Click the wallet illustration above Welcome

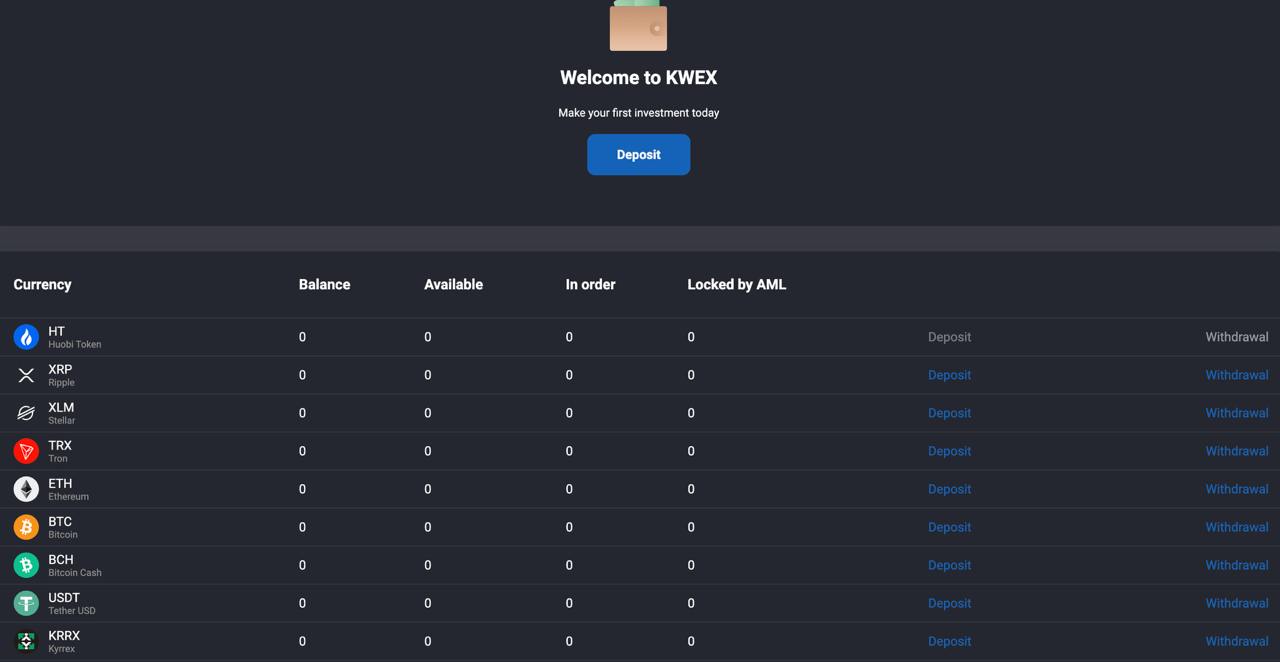coord(638,26)
